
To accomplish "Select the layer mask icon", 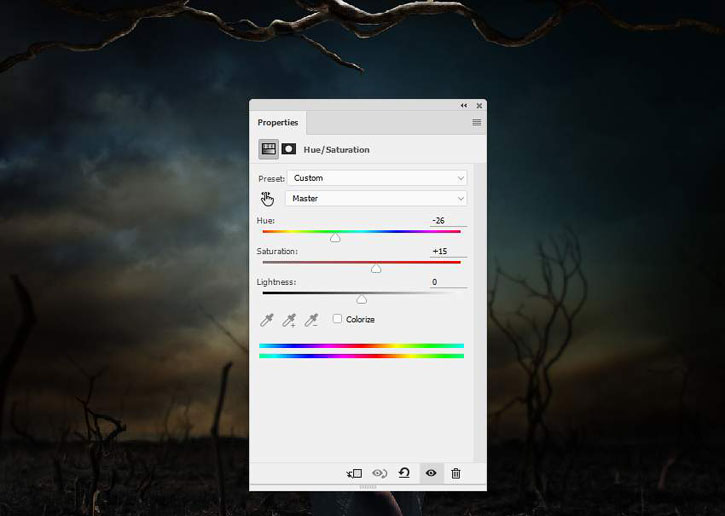I will [x=289, y=149].
